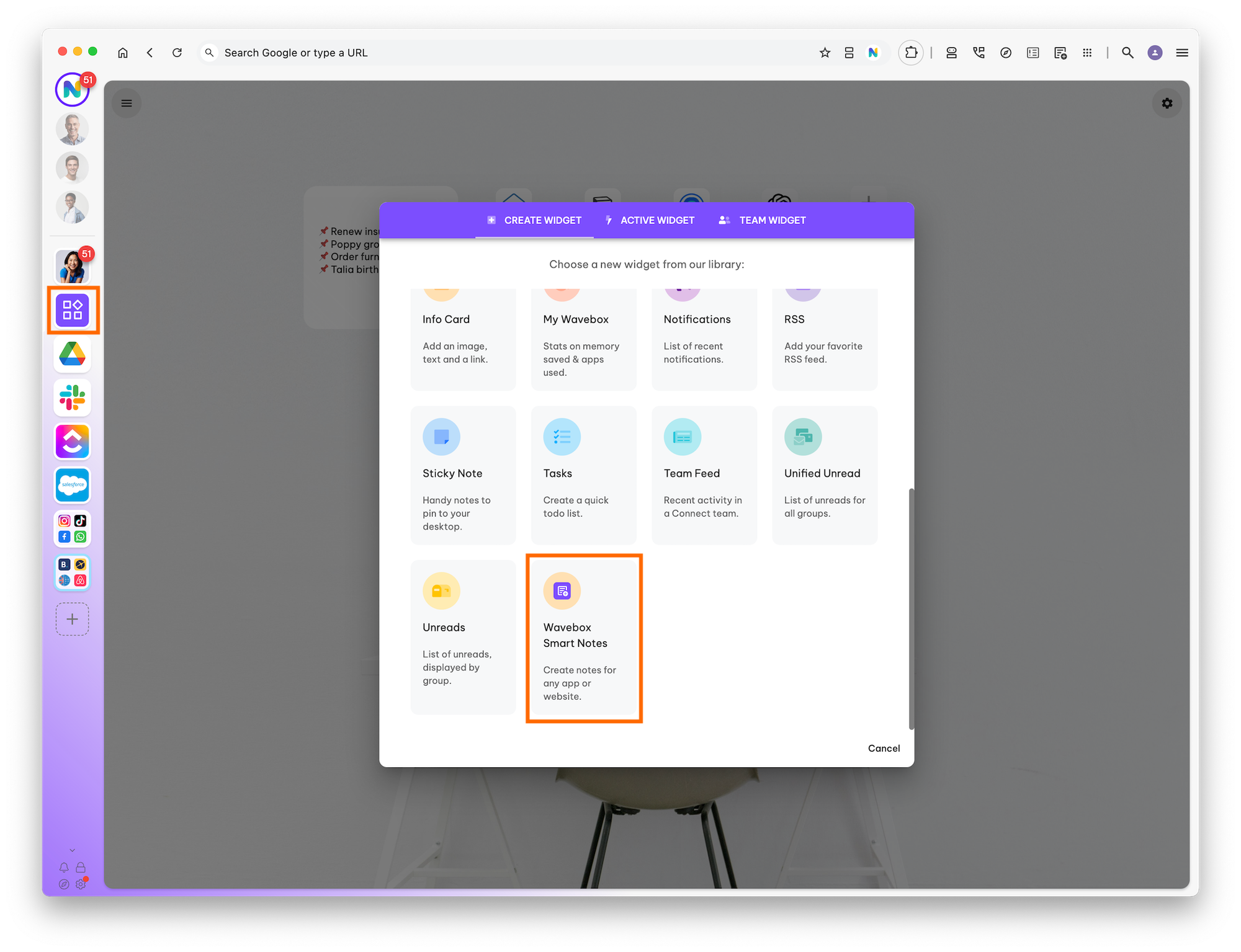This screenshot has width=1241, height=952.
Task: Click the reading list toolbar icon
Action: coord(1033,53)
